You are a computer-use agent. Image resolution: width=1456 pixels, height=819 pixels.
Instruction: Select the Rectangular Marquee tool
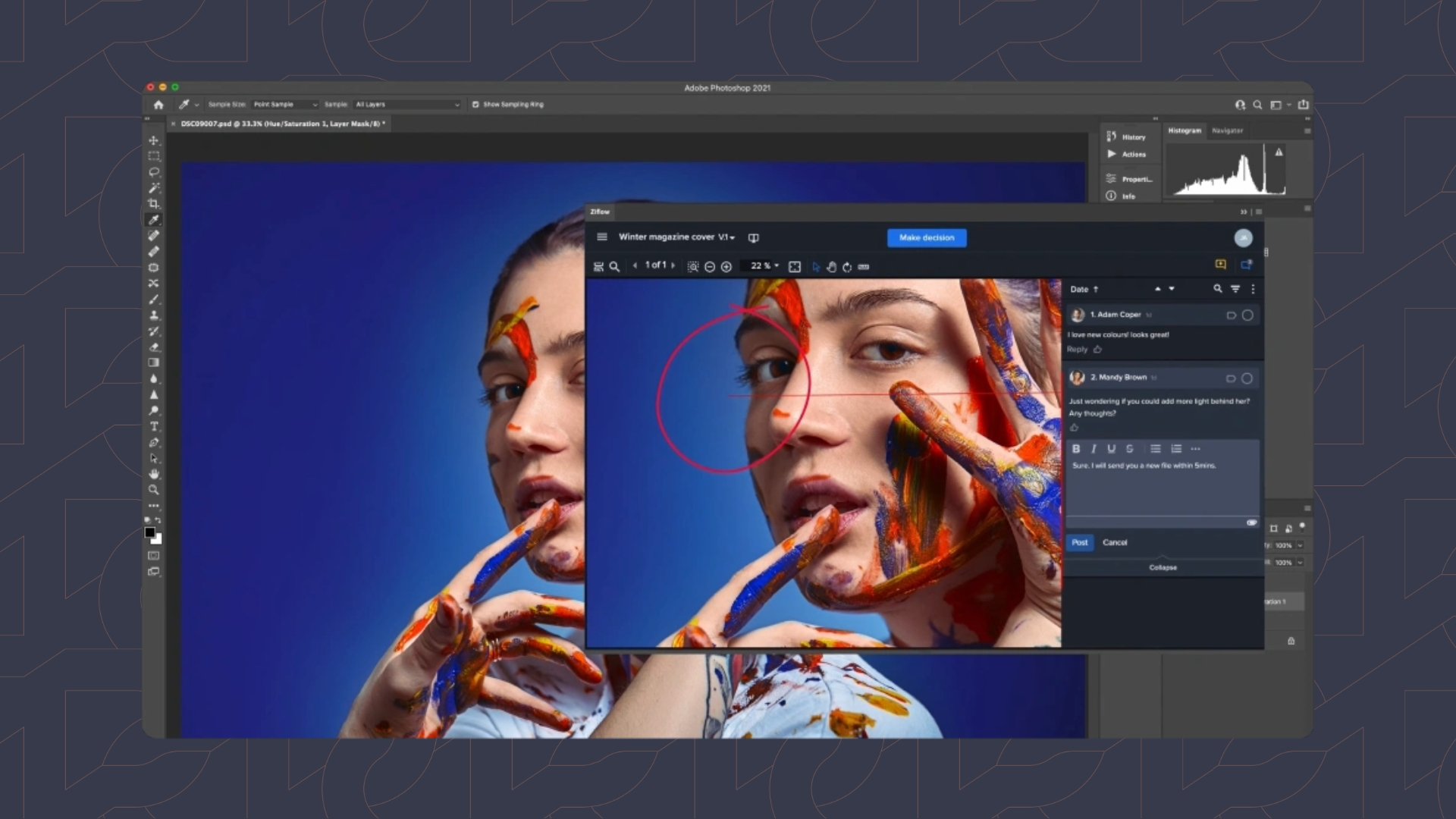click(x=154, y=156)
